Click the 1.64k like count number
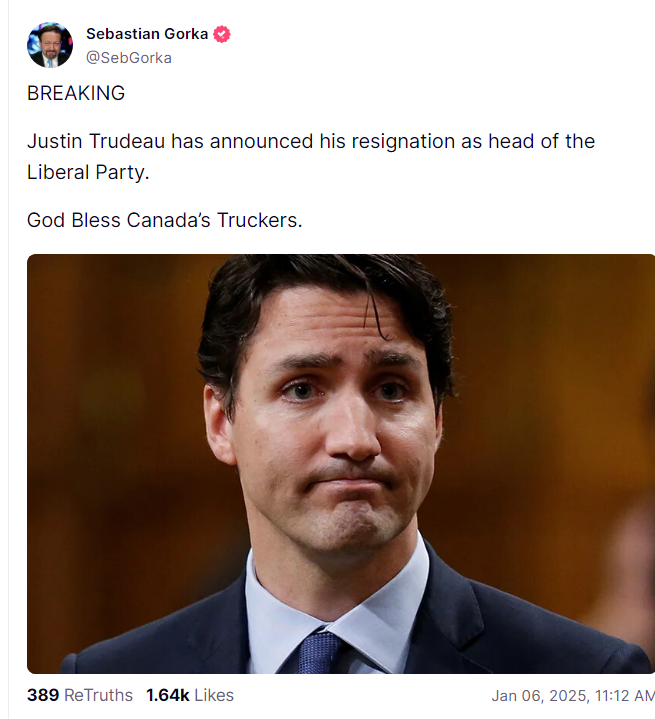 pyautogui.click(x=167, y=695)
